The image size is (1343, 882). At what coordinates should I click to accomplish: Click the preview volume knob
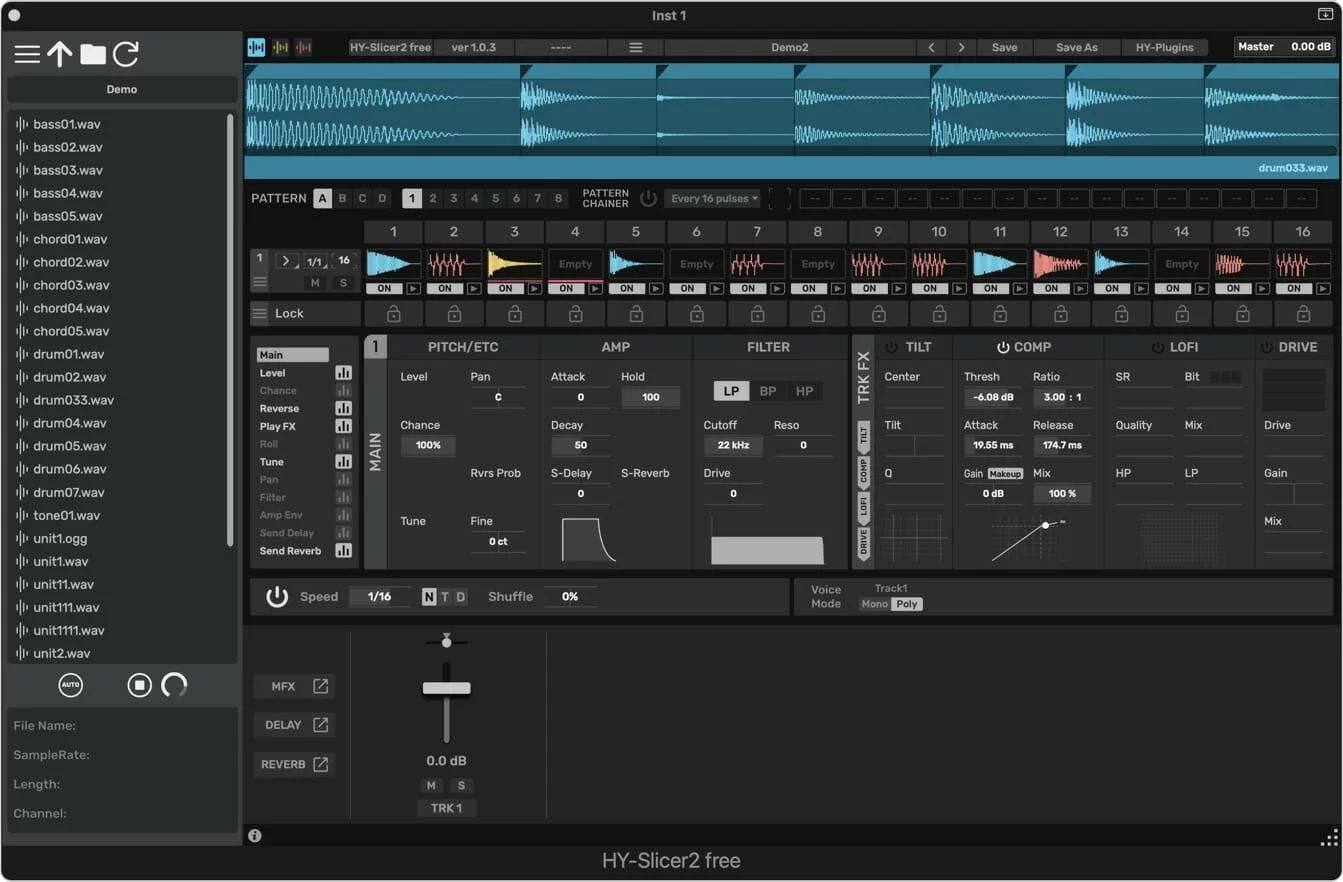click(x=174, y=685)
